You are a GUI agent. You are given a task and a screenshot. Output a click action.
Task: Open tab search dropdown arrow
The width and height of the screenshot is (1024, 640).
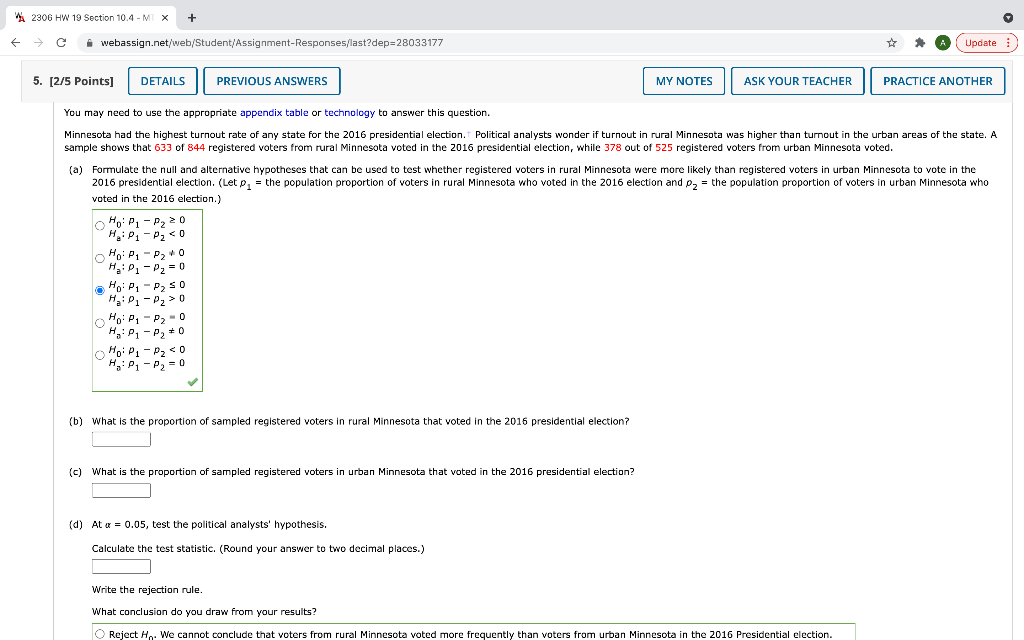[x=1008, y=18]
